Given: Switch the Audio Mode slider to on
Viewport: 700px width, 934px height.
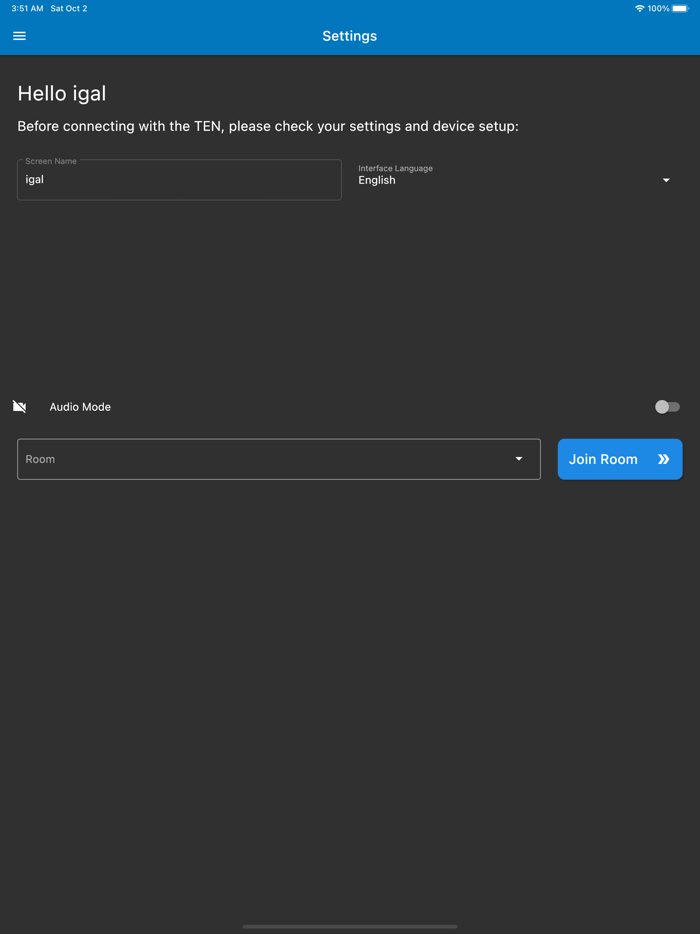Looking at the screenshot, I should 667,406.
